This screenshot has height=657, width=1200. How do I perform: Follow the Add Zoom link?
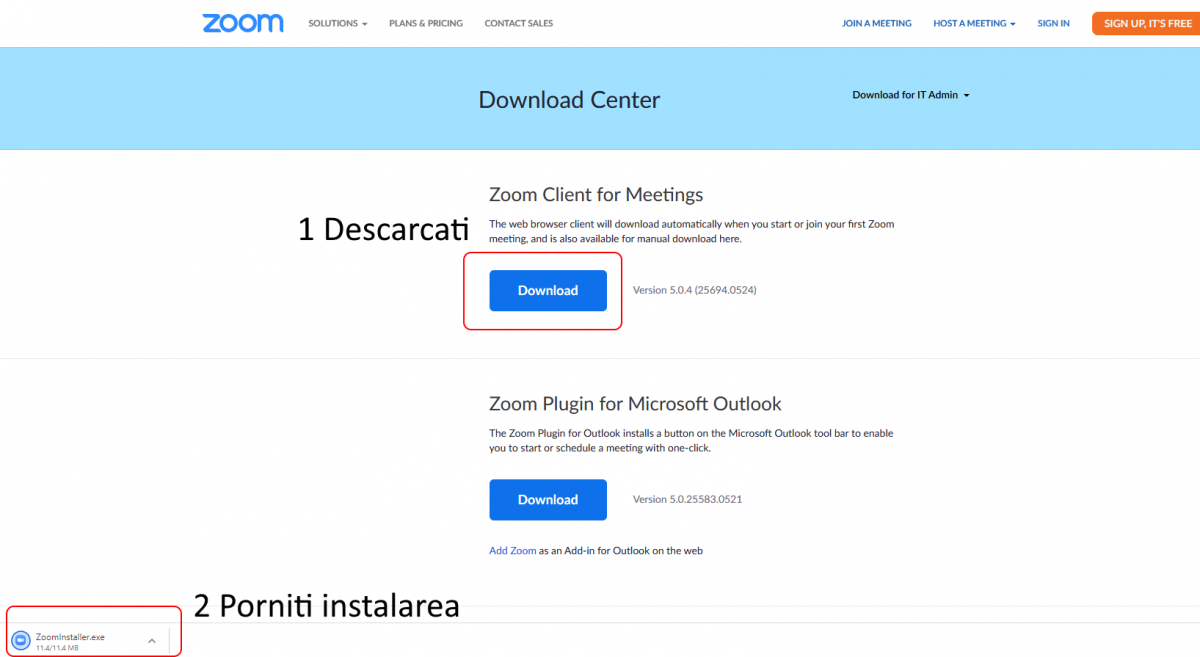coord(512,551)
